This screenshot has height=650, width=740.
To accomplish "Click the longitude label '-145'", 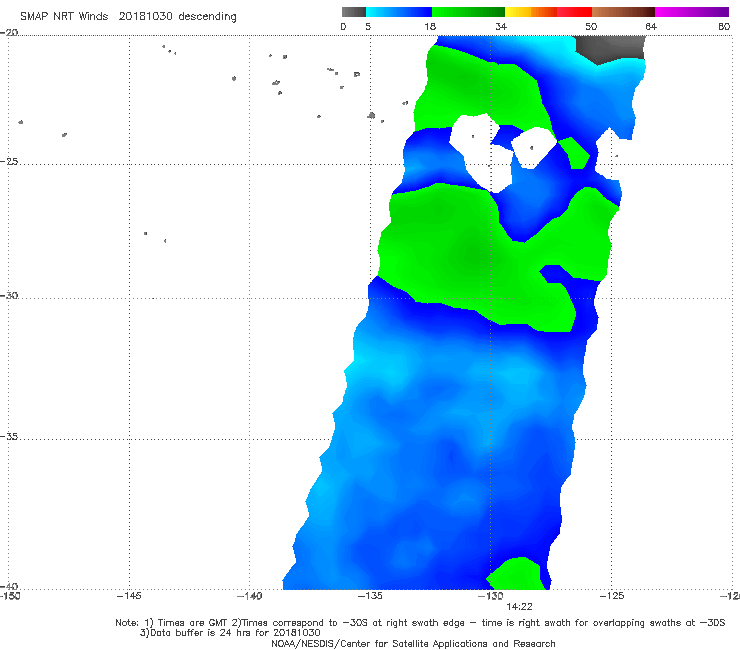I will coord(129,596).
